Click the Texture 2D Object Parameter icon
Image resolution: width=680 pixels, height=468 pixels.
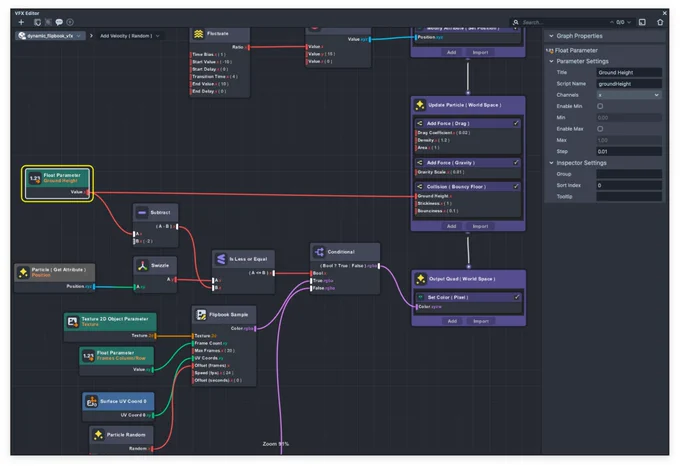click(72, 321)
